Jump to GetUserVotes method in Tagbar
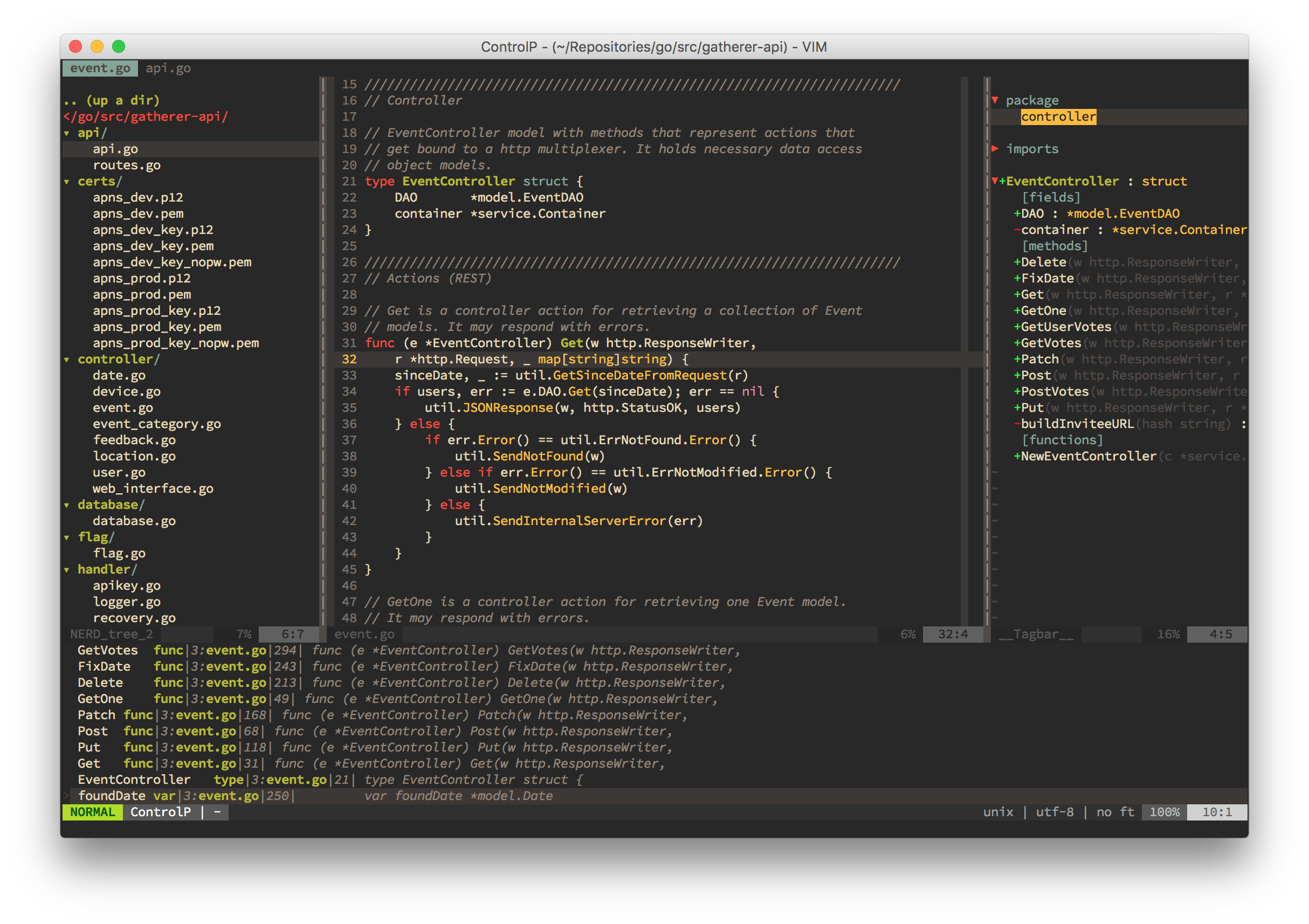The width and height of the screenshot is (1309, 924). point(1065,327)
